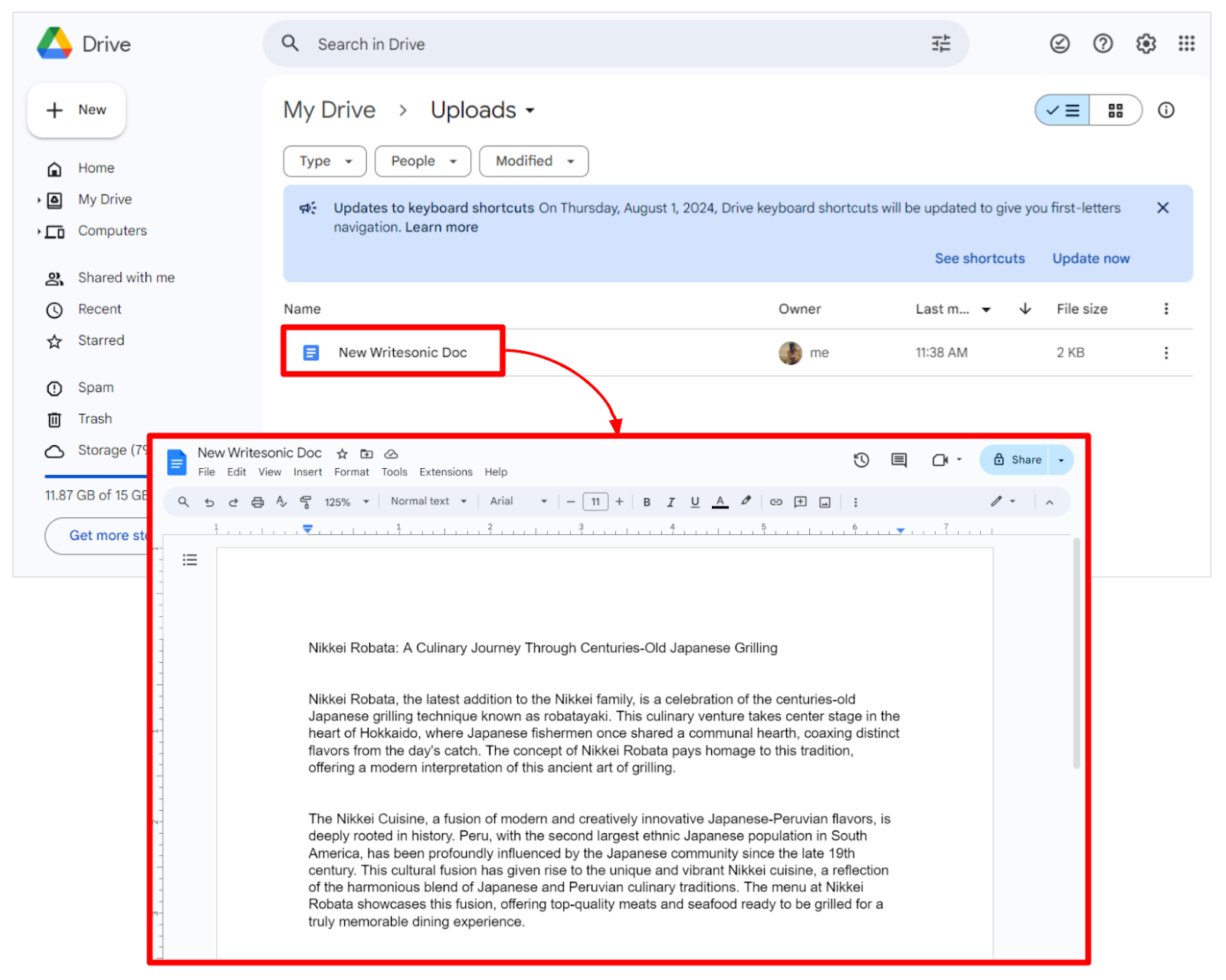Open the Google apps grid
Screen dimensions: 1226x980
[1187, 44]
